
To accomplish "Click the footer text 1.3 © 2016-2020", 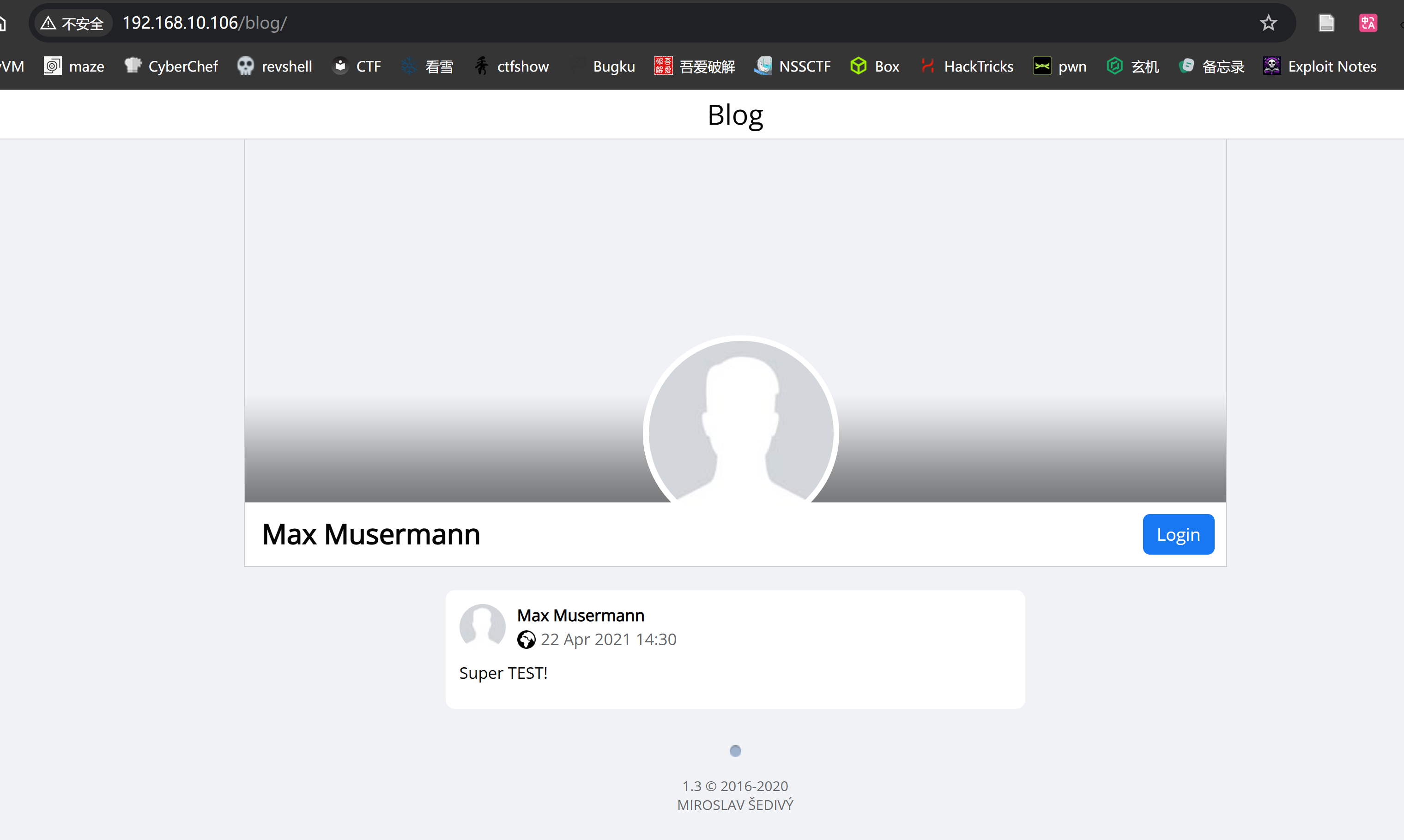I will click(735, 786).
